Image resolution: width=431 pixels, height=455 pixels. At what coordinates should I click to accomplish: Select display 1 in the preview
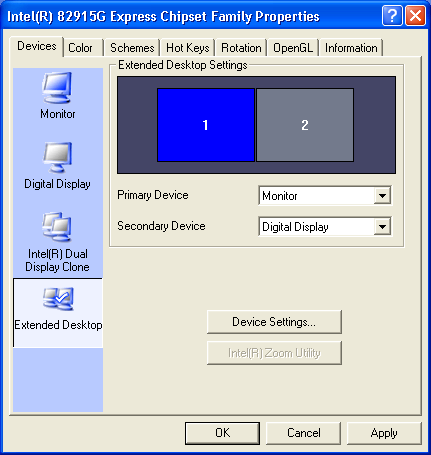point(206,125)
